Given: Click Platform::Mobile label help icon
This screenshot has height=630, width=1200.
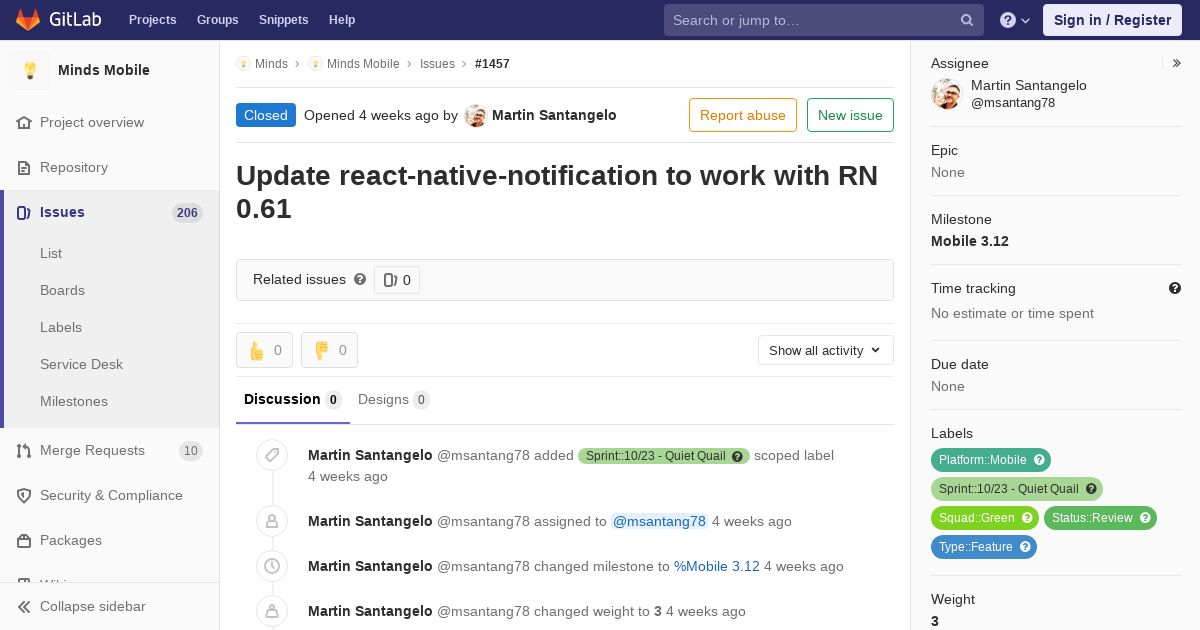Looking at the screenshot, I should pos(1039,460).
